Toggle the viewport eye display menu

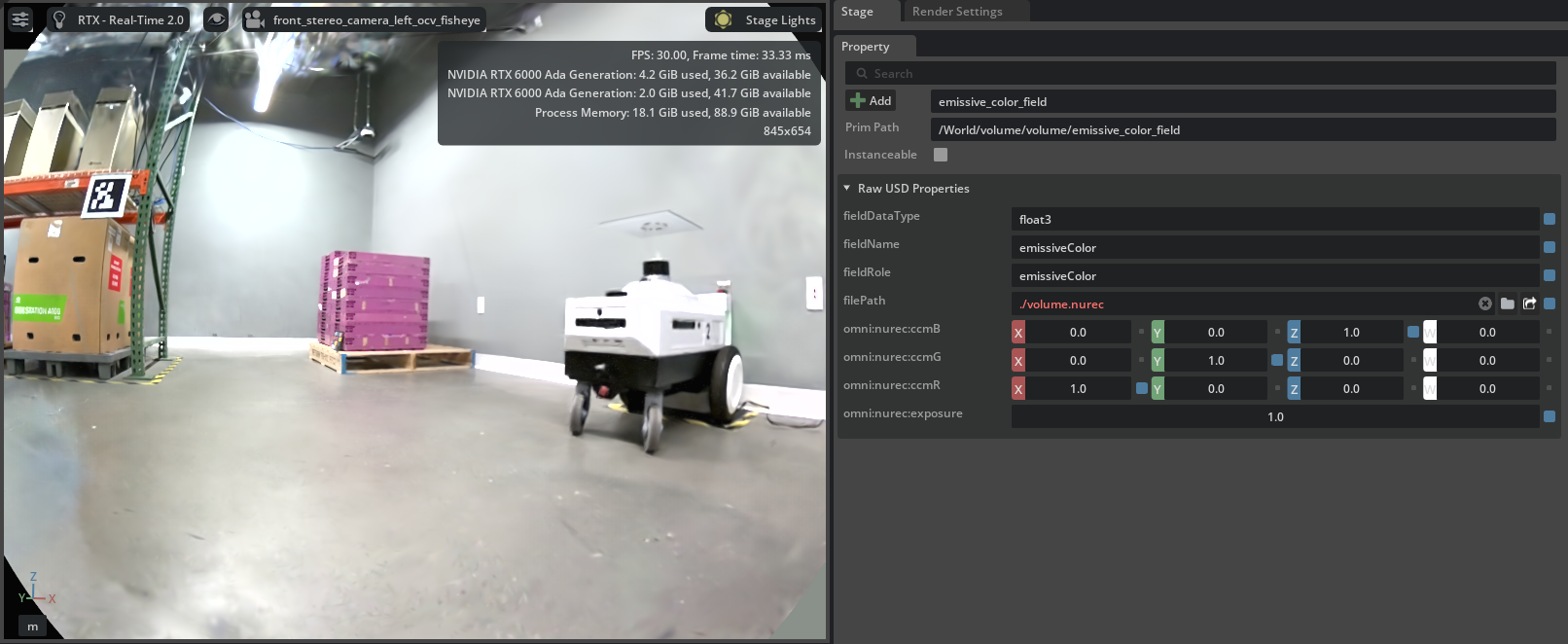click(216, 19)
